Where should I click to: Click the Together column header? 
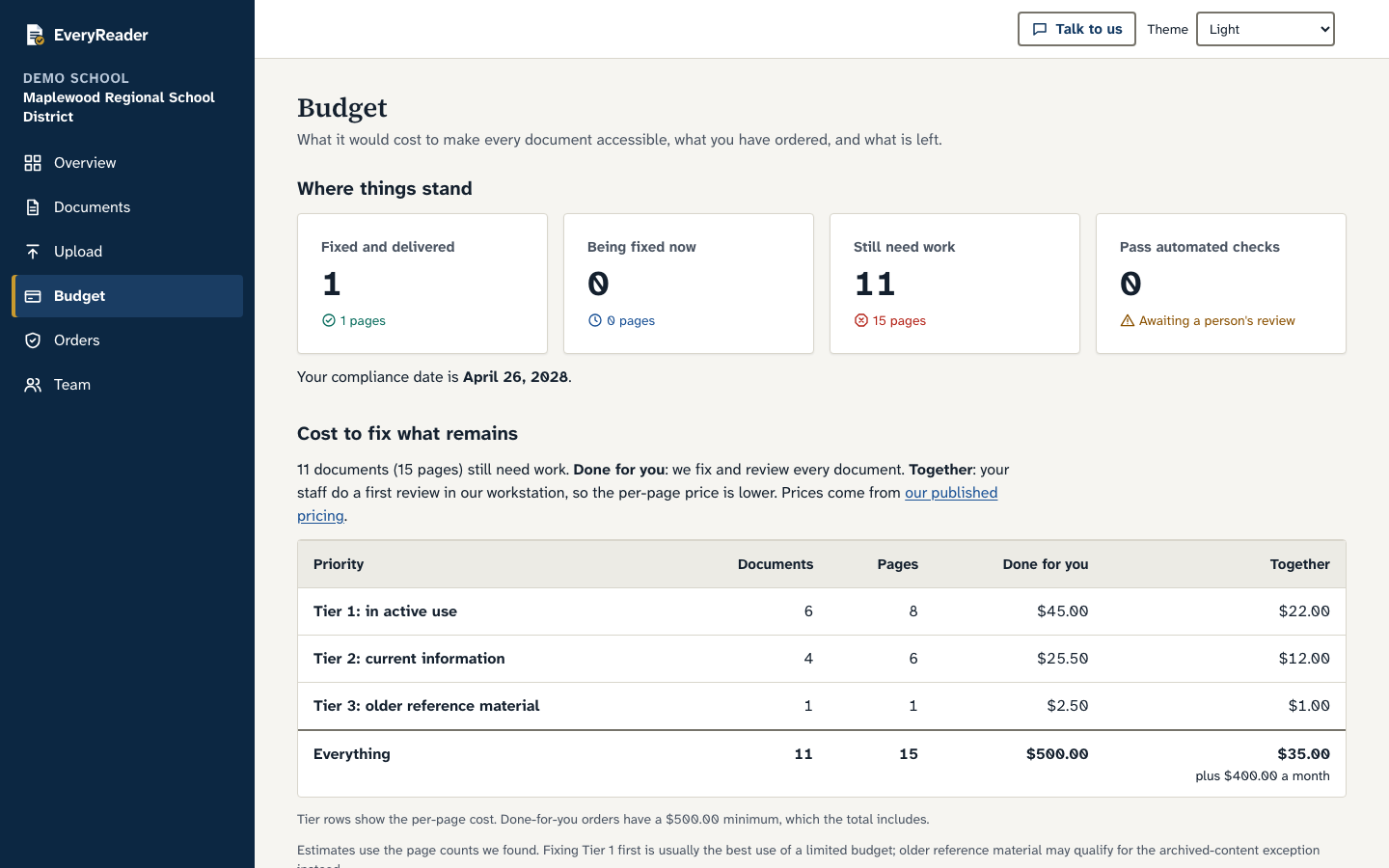click(x=1299, y=564)
